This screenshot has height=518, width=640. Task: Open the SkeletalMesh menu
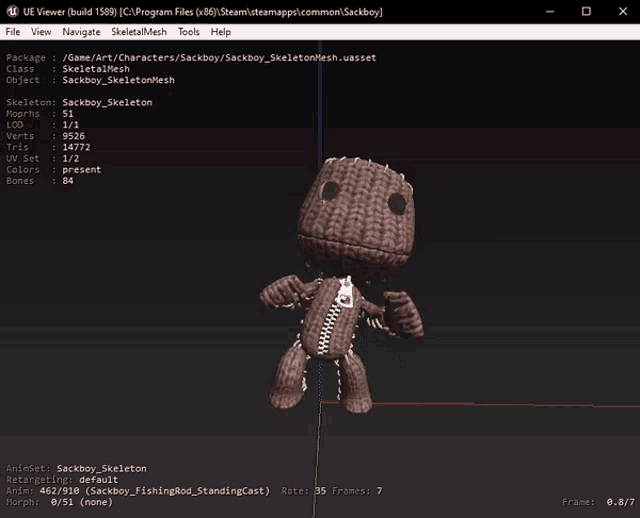tap(139, 32)
